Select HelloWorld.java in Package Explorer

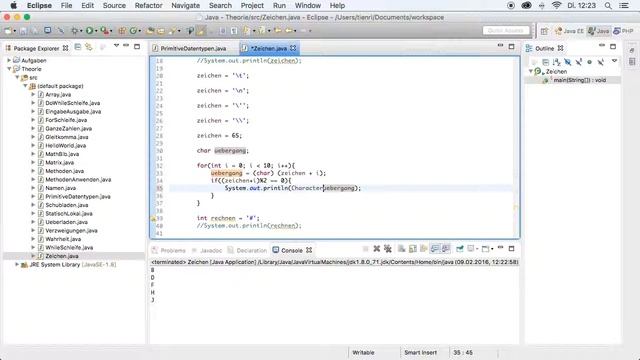pos(65,145)
